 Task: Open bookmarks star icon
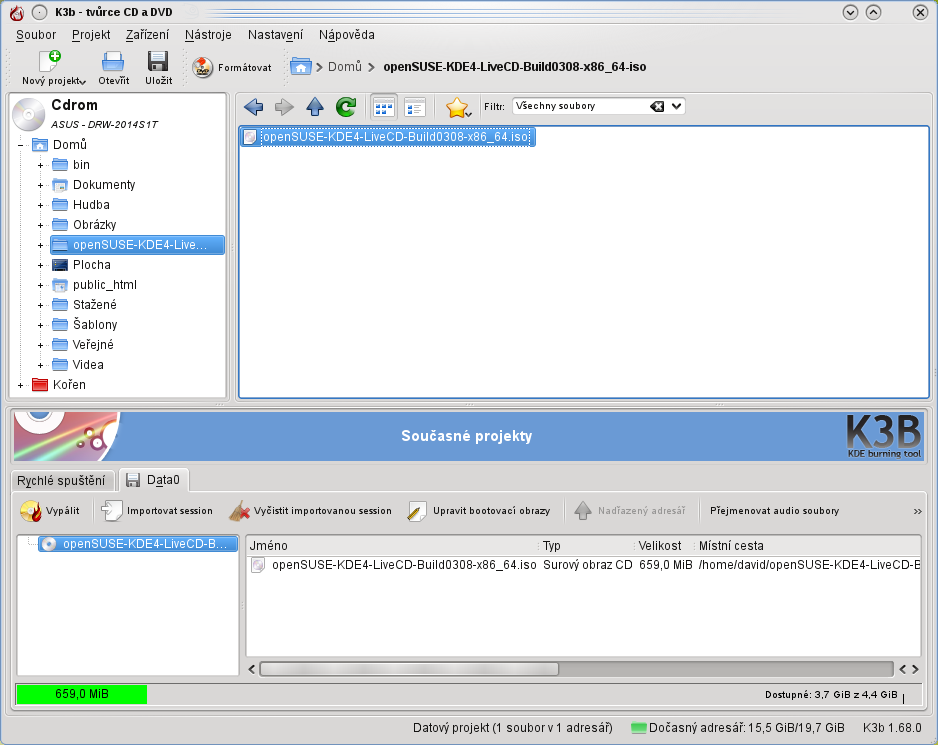pyautogui.click(x=456, y=108)
